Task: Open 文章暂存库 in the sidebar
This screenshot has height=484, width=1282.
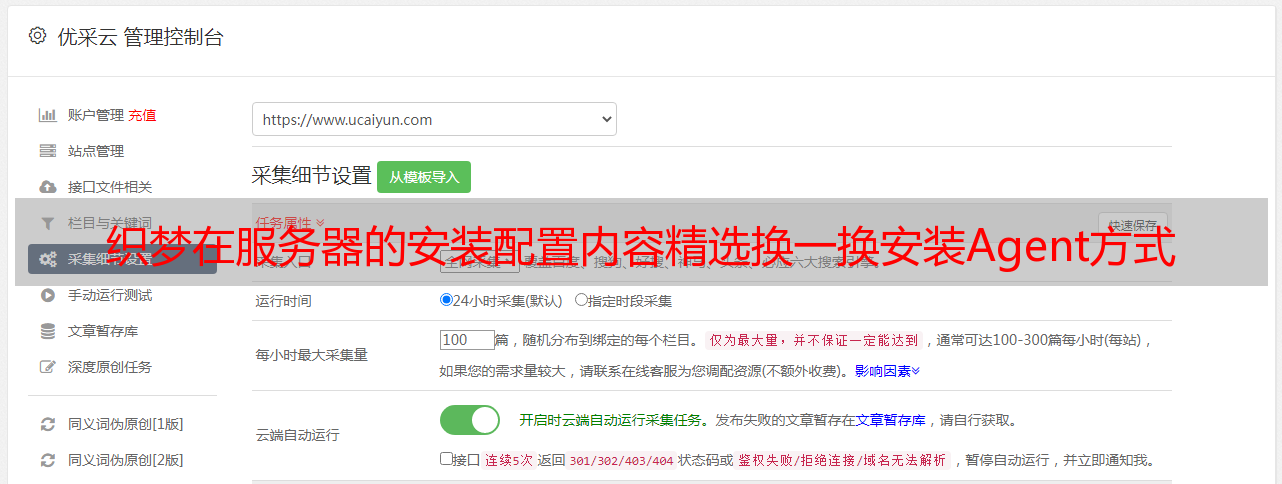Action: pyautogui.click(x=103, y=331)
